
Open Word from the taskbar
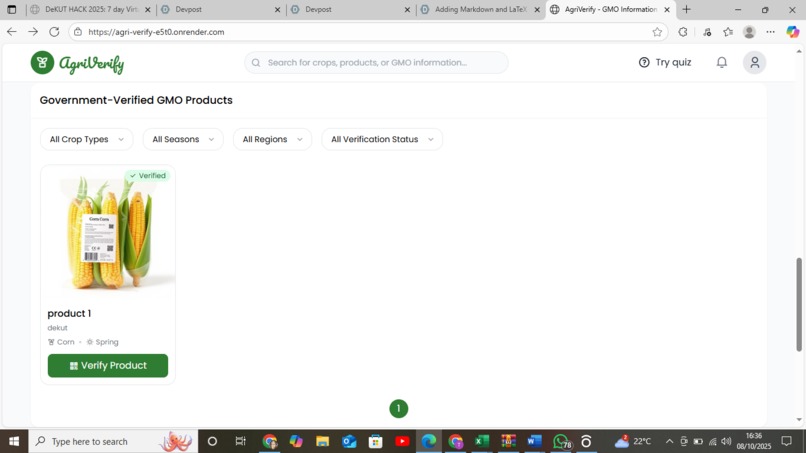click(535, 441)
